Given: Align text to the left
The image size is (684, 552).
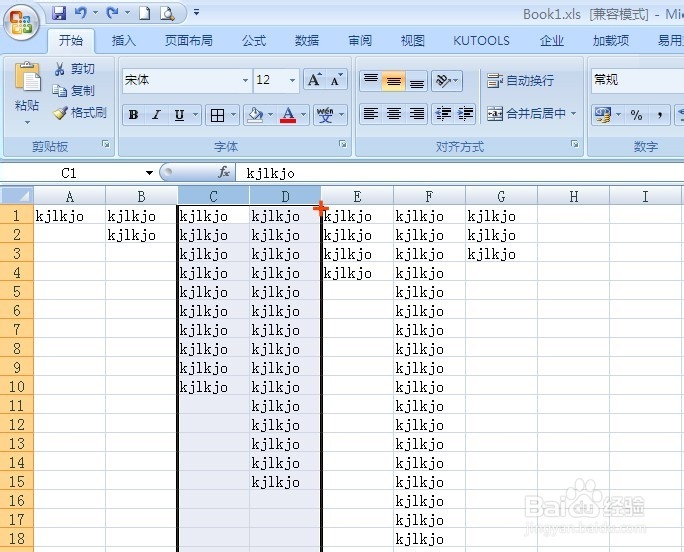Looking at the screenshot, I should pos(371,114).
